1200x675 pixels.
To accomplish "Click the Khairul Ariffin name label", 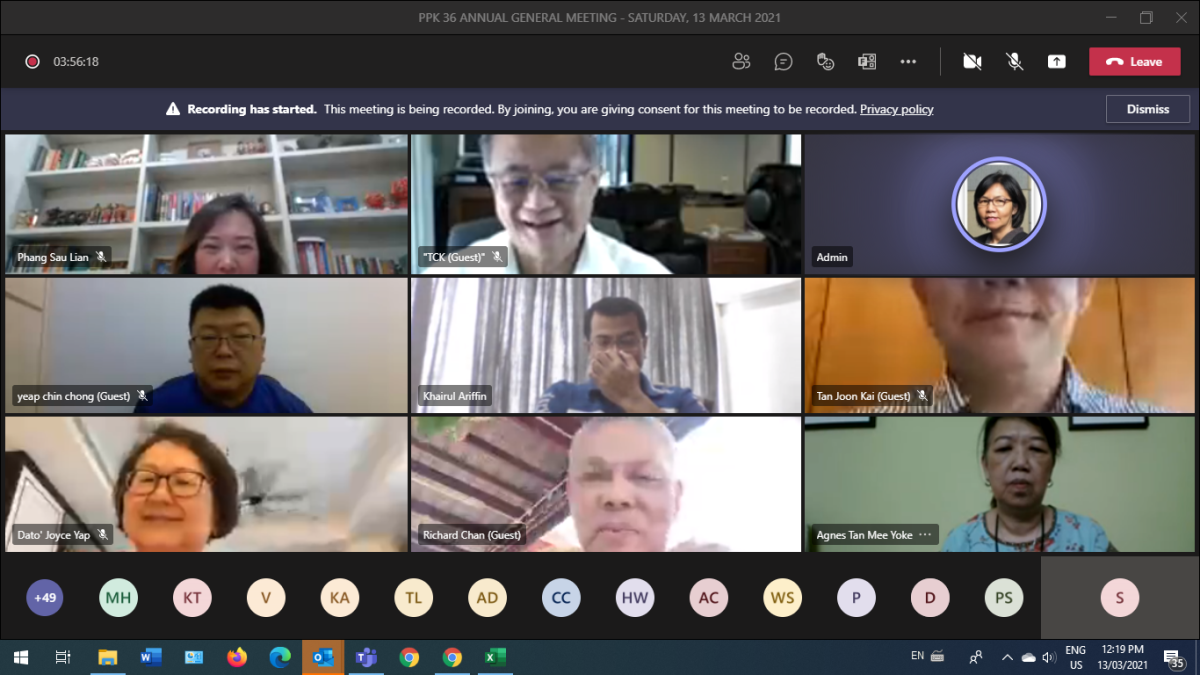I will click(455, 396).
